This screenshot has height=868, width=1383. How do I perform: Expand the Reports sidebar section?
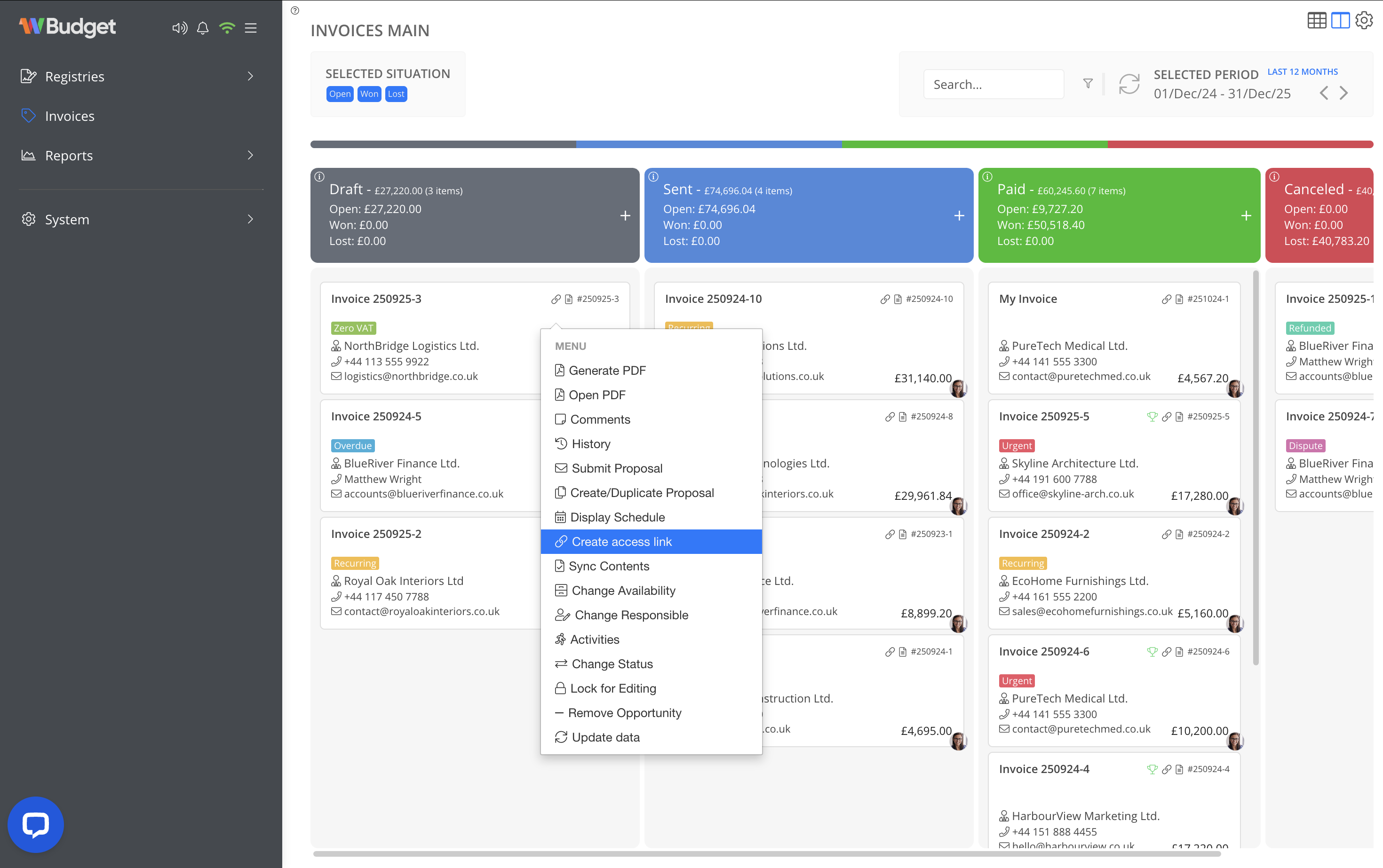pos(250,155)
